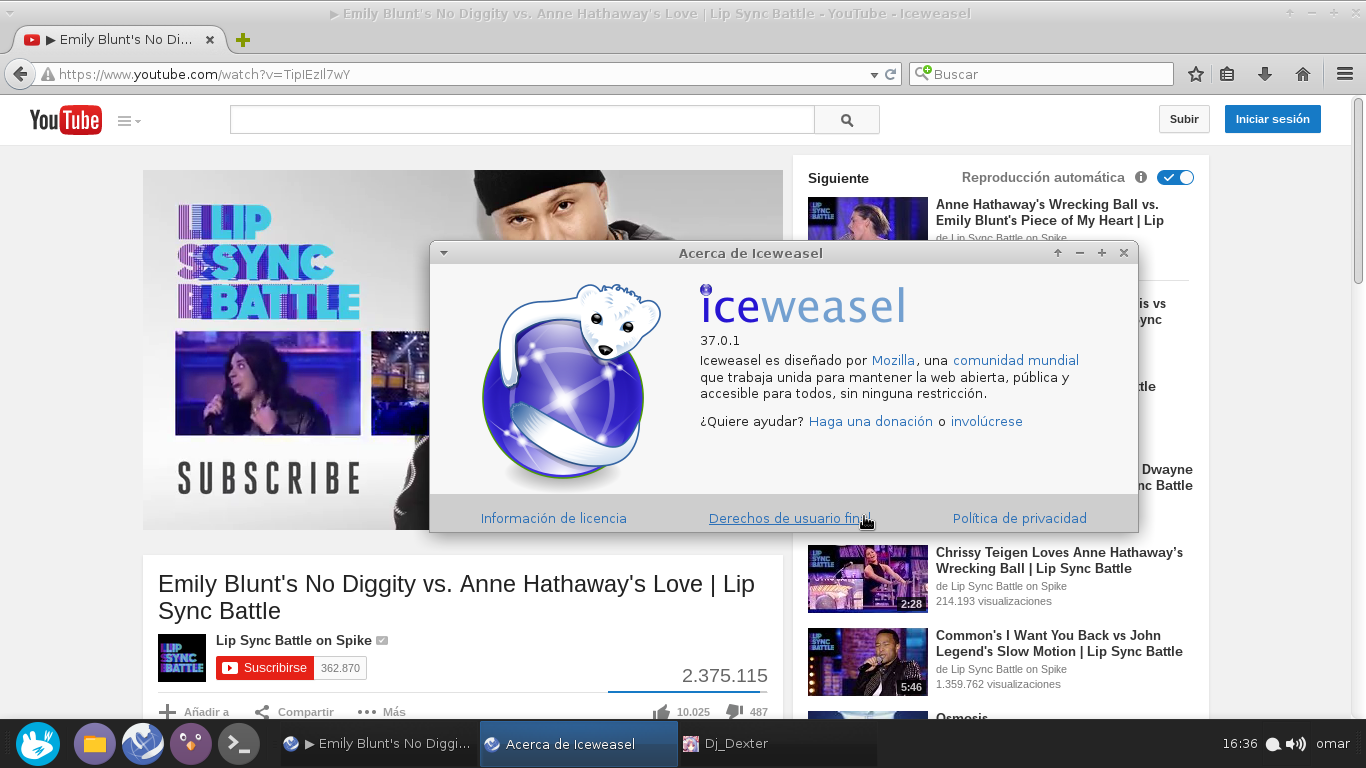The height and width of the screenshot is (768, 1366).
Task: Click the YouTube search magnifier button
Action: click(847, 120)
